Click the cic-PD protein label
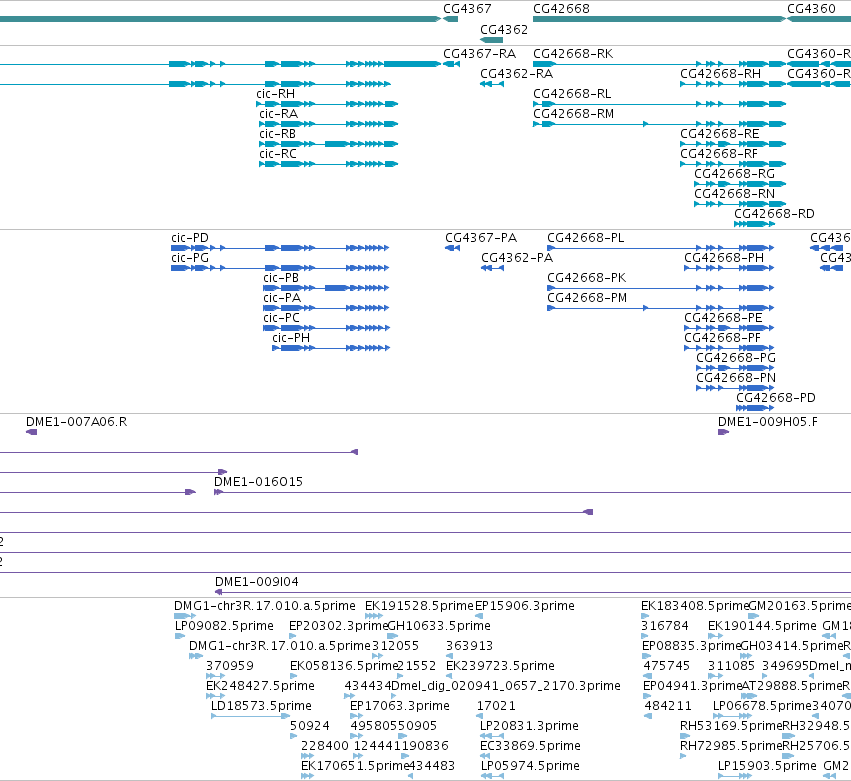Screen dimensions: 851x781 (x=190, y=238)
